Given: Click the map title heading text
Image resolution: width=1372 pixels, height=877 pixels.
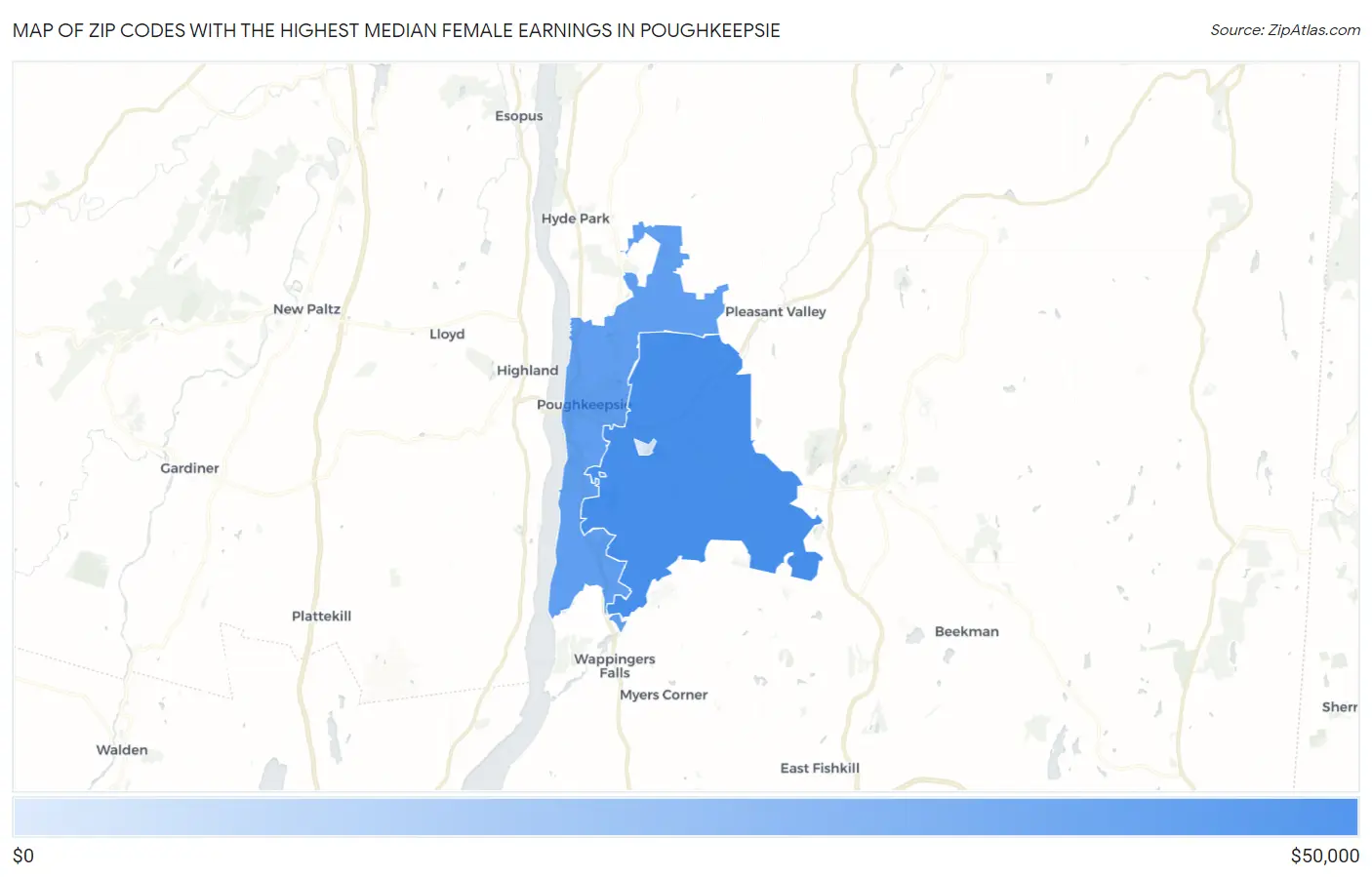Looking at the screenshot, I should coord(396,30).
